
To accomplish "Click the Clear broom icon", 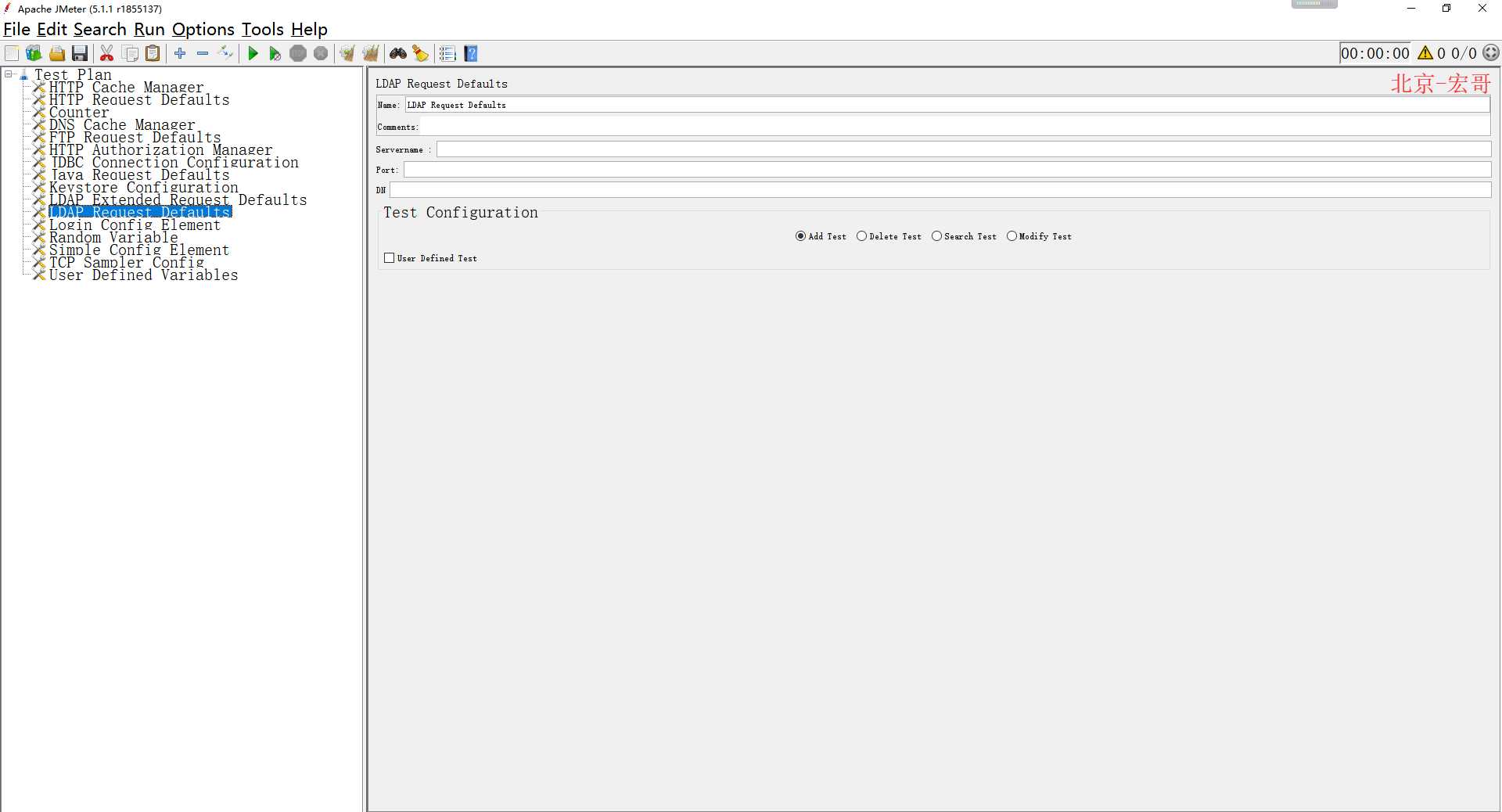I will (x=347, y=53).
